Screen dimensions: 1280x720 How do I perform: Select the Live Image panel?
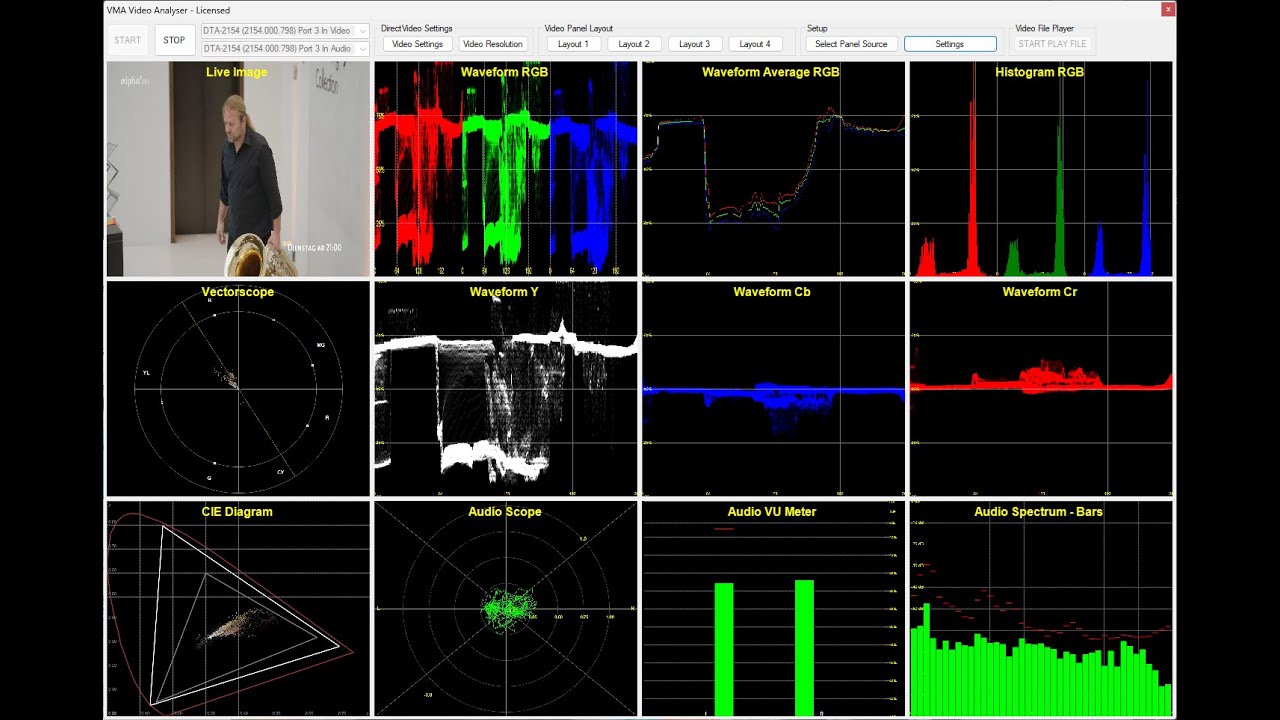click(x=238, y=169)
